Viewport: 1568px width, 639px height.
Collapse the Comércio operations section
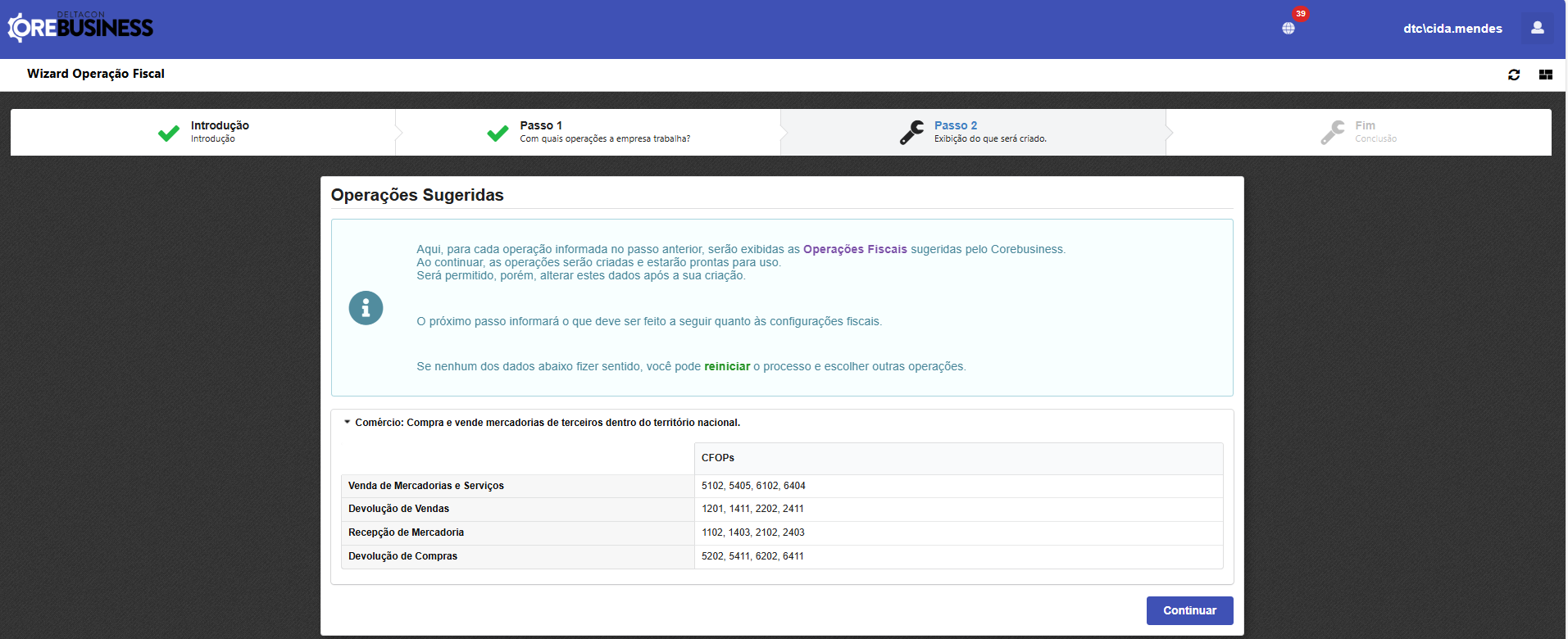click(x=348, y=423)
